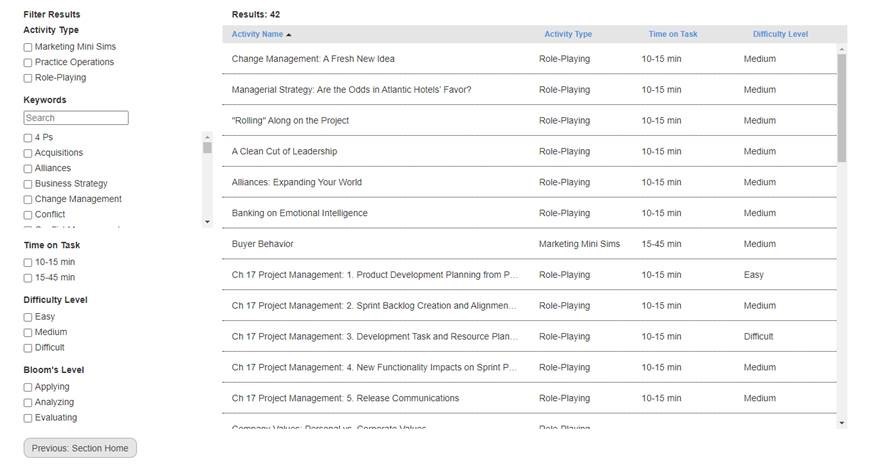Filter by 15-45 min time on task

click(x=28, y=278)
